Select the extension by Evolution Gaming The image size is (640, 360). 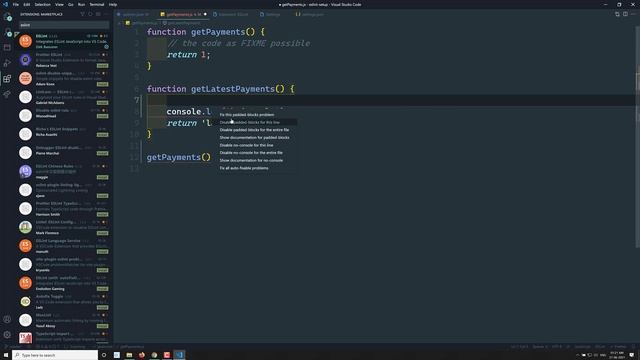point(64,283)
